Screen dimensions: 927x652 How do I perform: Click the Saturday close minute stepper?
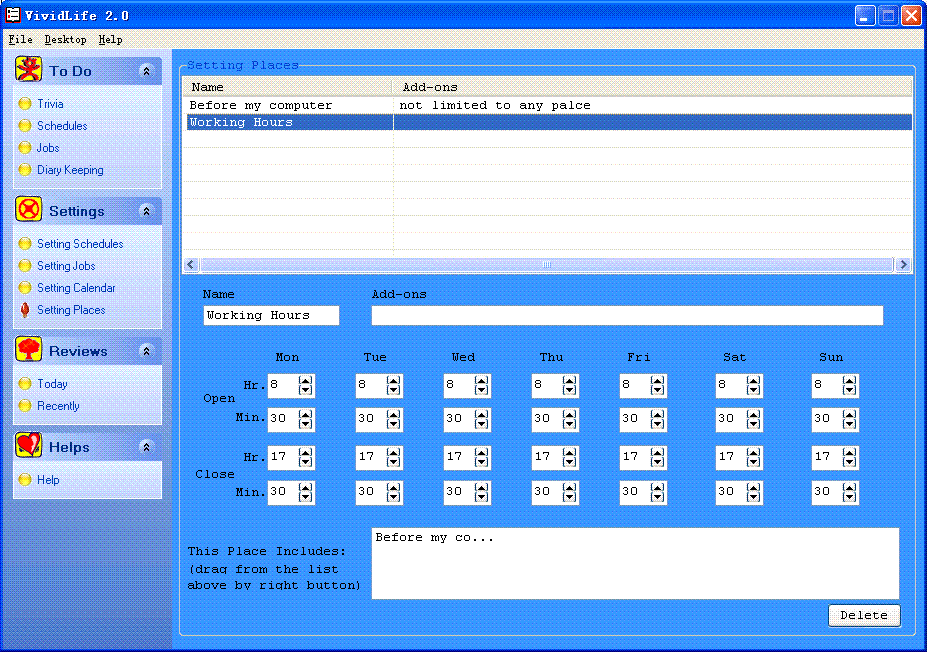pyautogui.click(x=754, y=492)
